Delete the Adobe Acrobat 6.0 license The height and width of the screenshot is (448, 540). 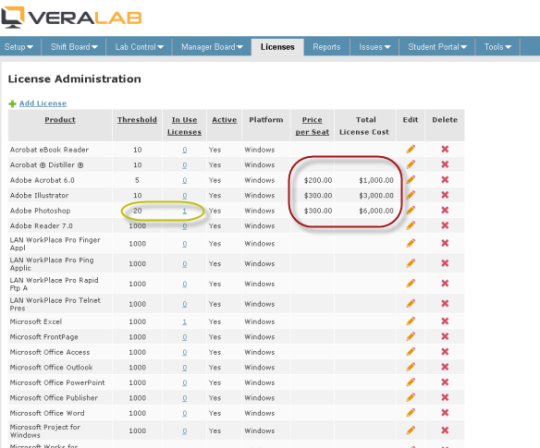(x=445, y=179)
